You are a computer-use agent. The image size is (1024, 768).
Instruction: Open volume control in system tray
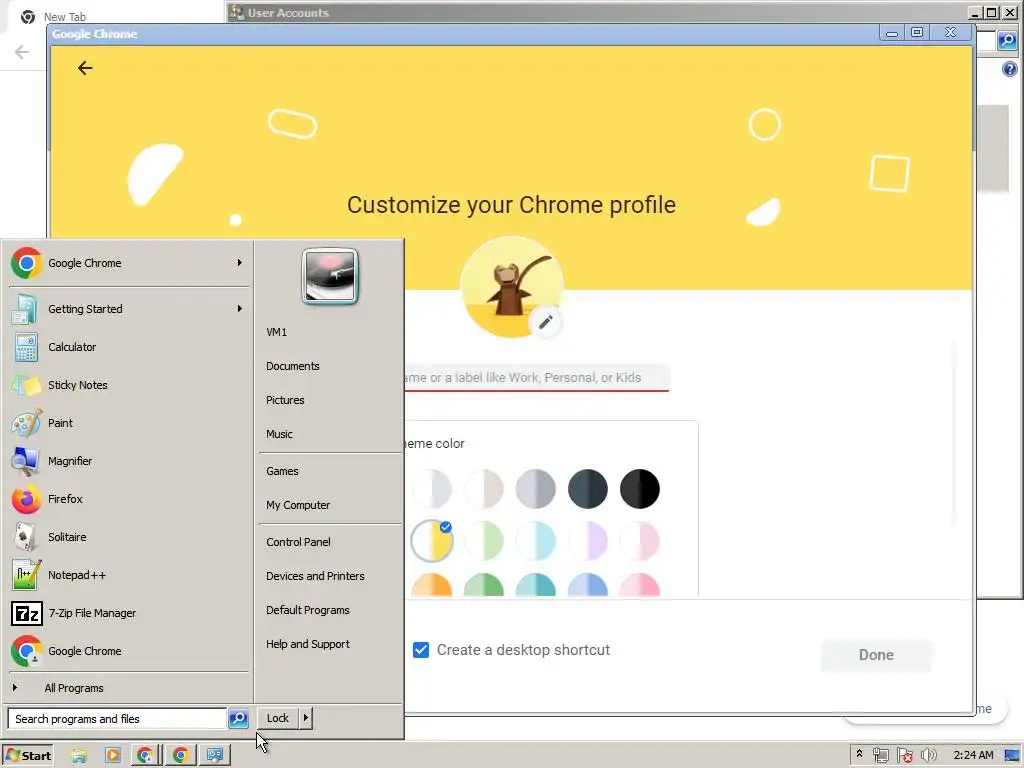928,755
